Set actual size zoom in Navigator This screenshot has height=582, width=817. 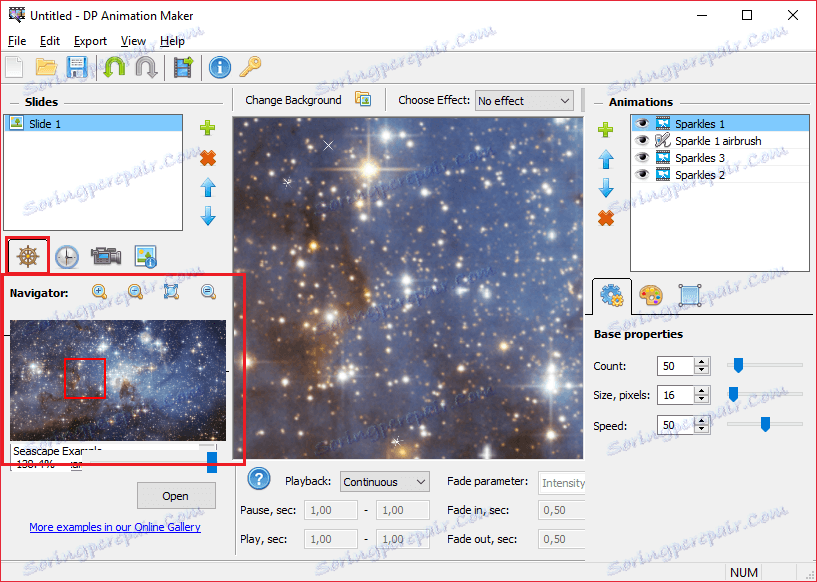(208, 292)
